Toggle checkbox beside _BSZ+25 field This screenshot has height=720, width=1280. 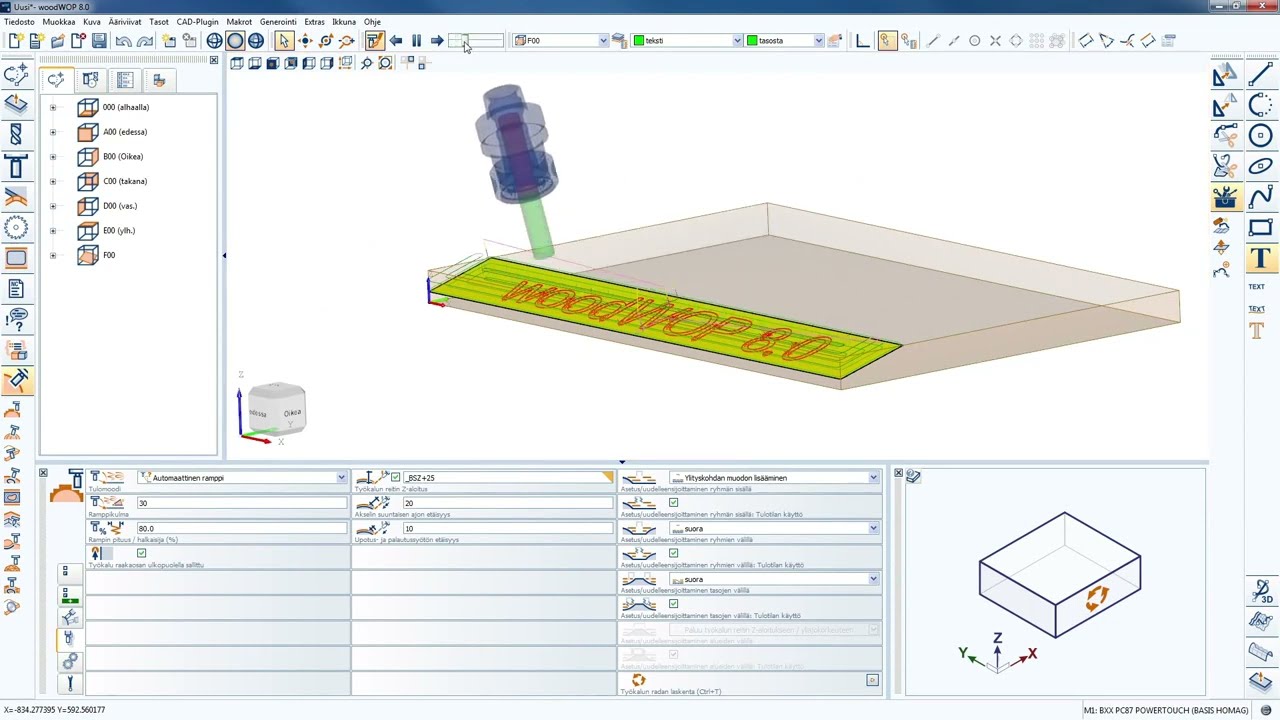[x=396, y=478]
